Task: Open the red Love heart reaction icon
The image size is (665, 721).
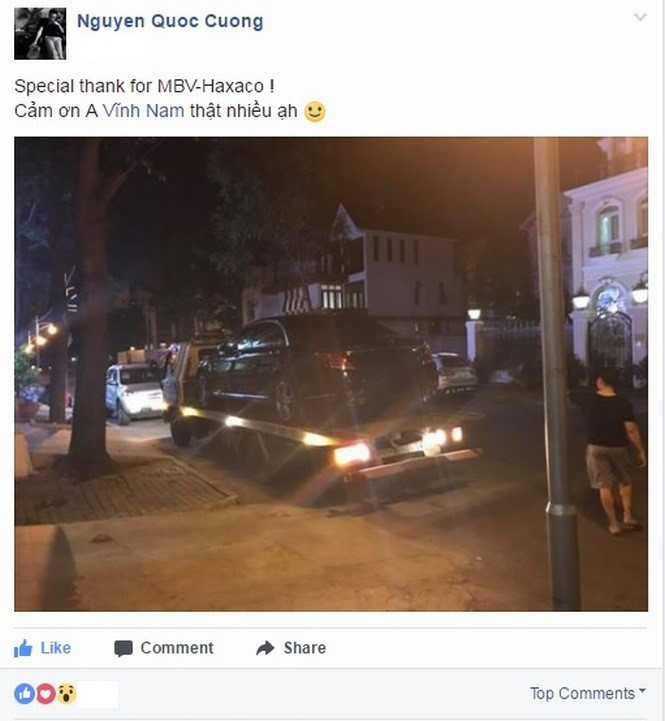Action: 46,693
